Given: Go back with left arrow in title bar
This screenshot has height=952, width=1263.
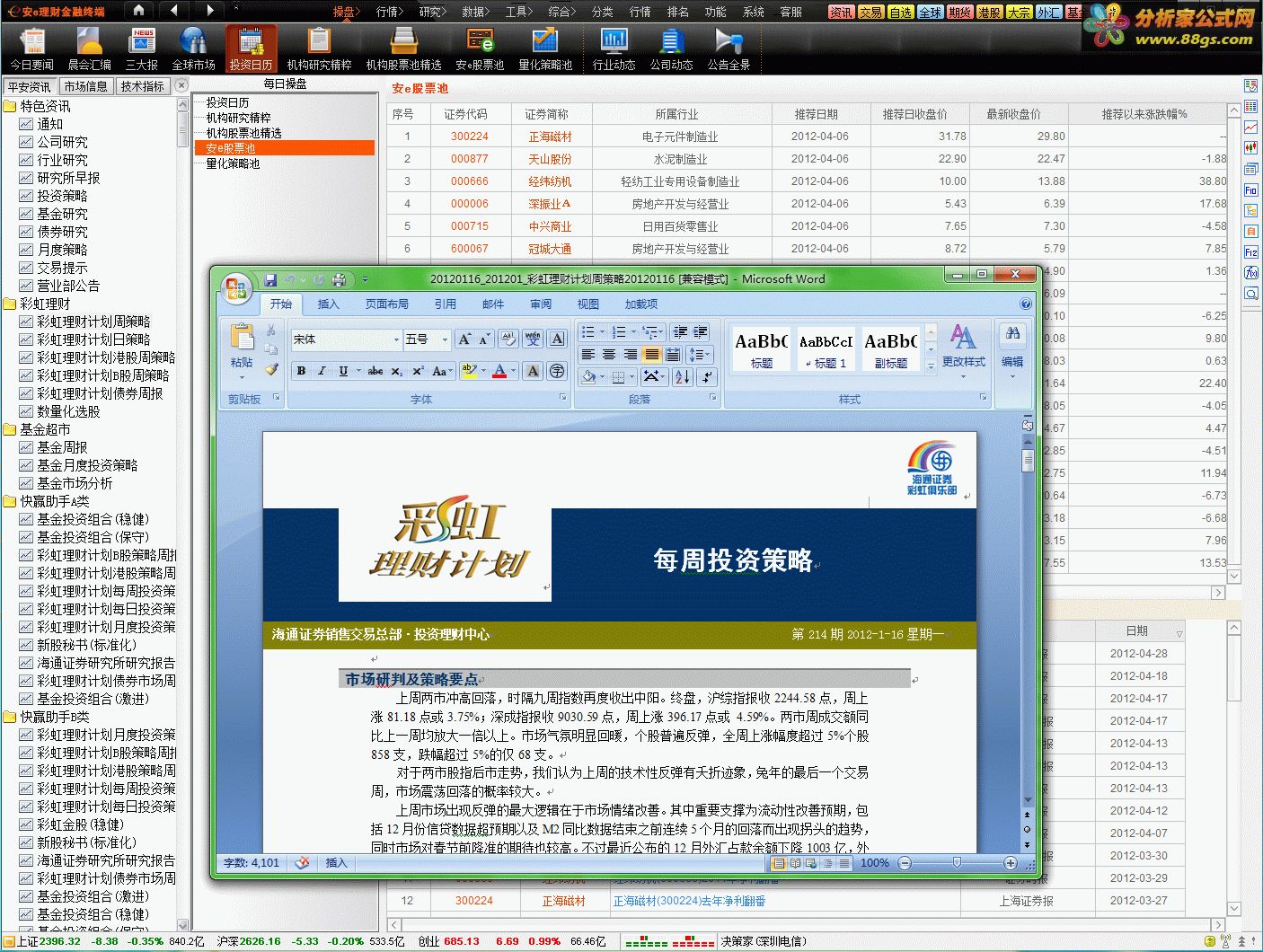Looking at the screenshot, I should (174, 11).
